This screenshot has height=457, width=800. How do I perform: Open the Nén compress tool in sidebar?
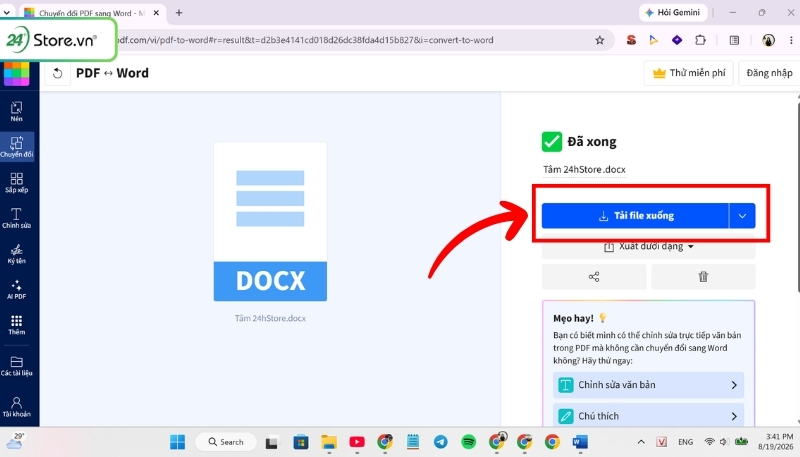click(x=16, y=111)
